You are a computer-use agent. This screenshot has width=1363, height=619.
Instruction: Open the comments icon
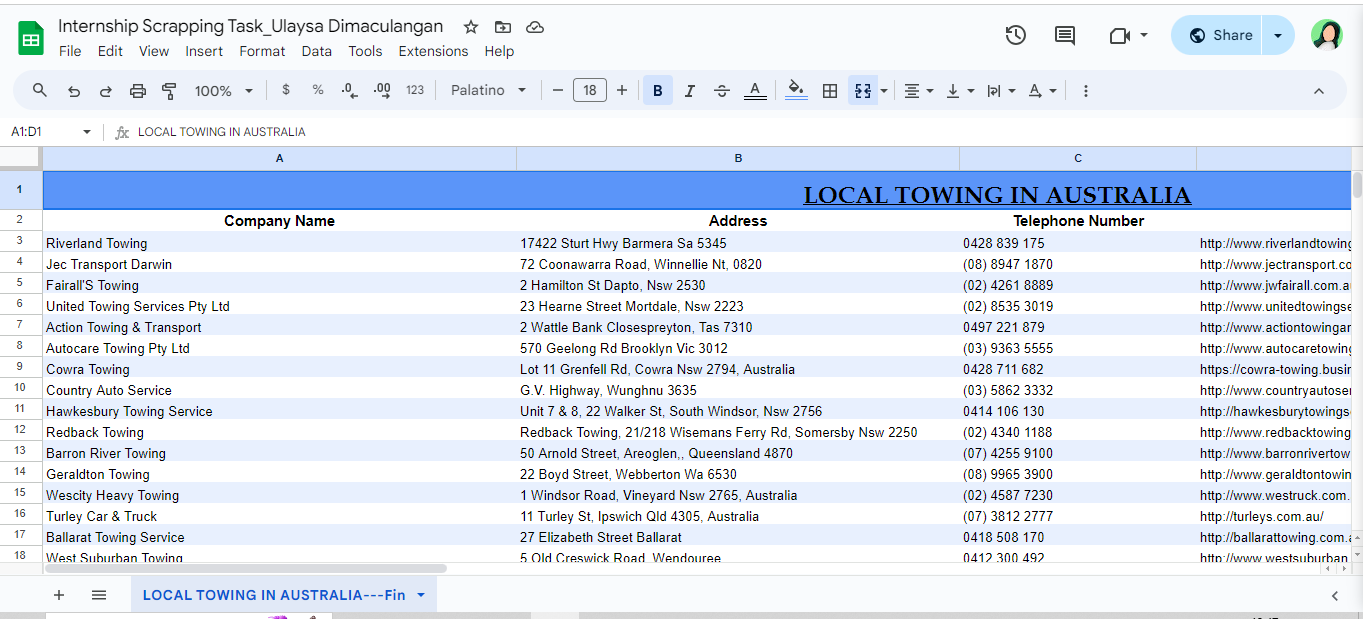pyautogui.click(x=1065, y=35)
